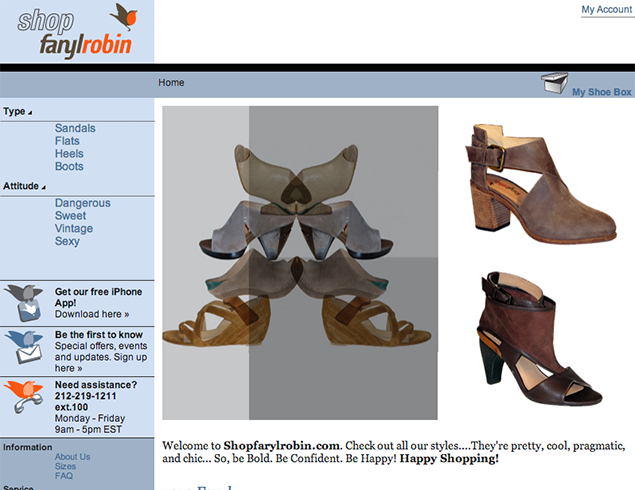Click 'Need assistance?' text
This screenshot has width=635, height=490.
coord(96,385)
